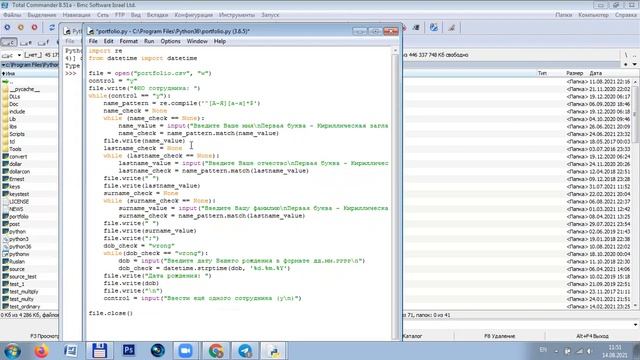
Task: Open the command line history dropdown arrow
Action: click(x=636, y=325)
